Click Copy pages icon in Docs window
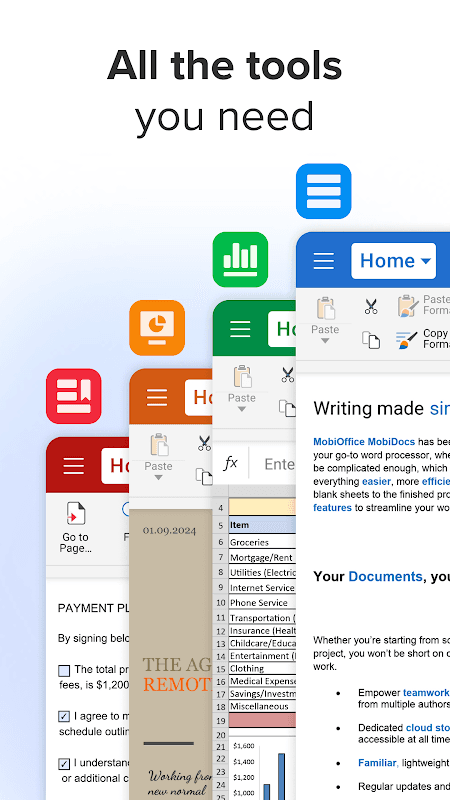450x800 pixels. 371,340
